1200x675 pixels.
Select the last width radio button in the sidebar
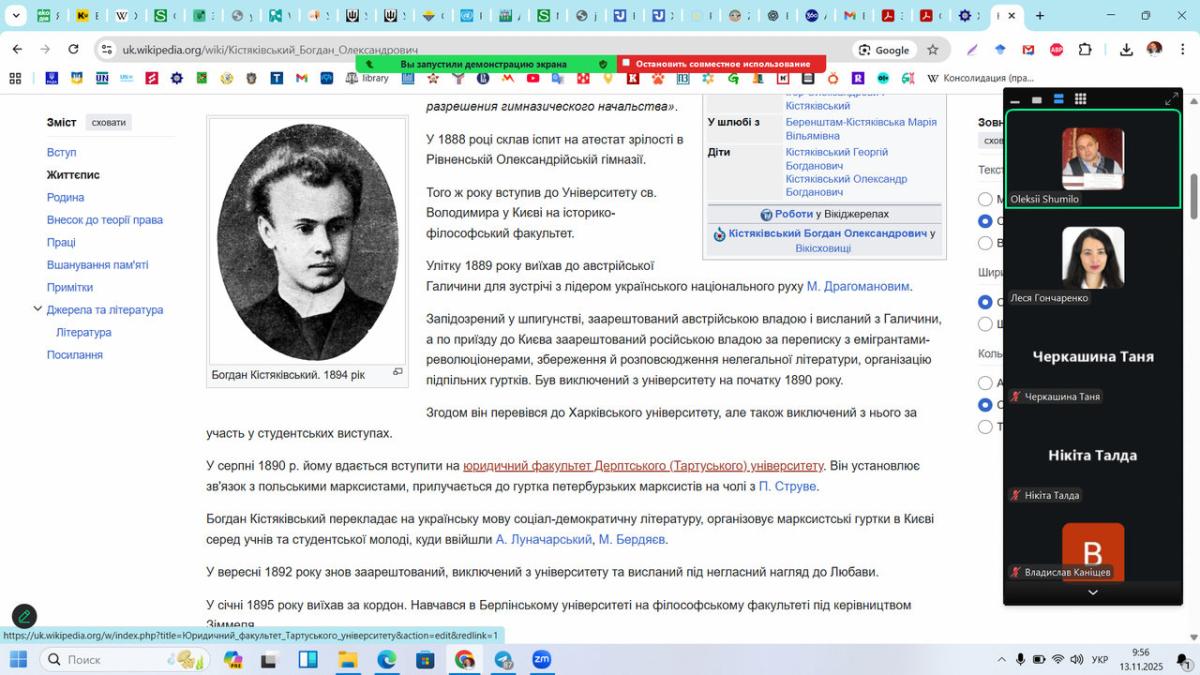coord(985,324)
